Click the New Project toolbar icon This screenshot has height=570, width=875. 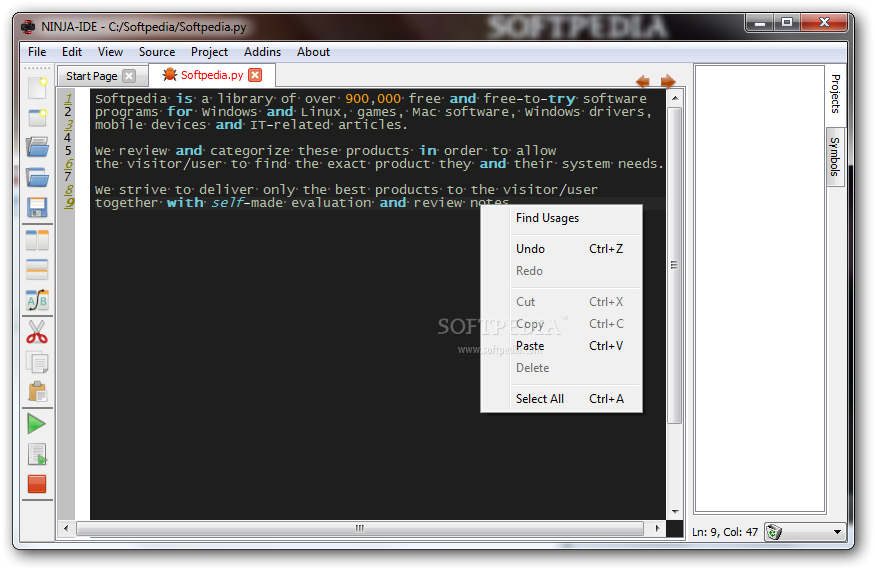click(x=37, y=117)
